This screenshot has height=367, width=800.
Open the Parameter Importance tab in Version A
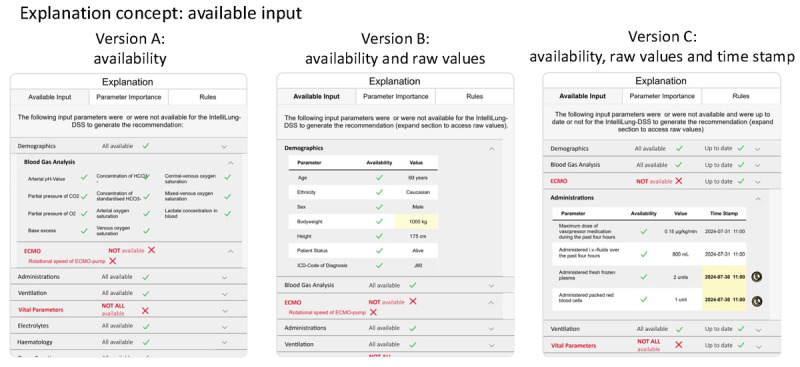tap(129, 97)
